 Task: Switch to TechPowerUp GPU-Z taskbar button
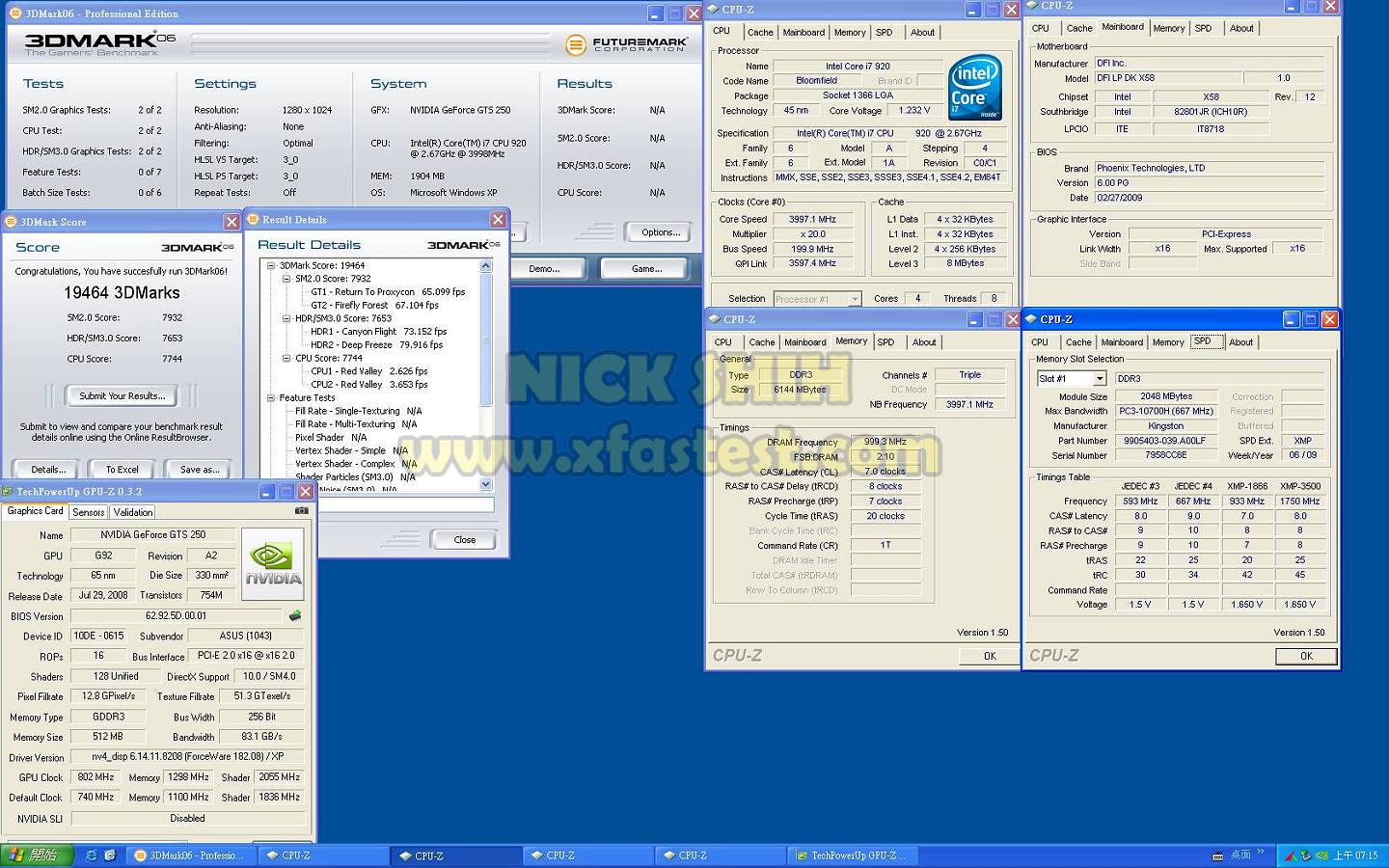(x=846, y=855)
